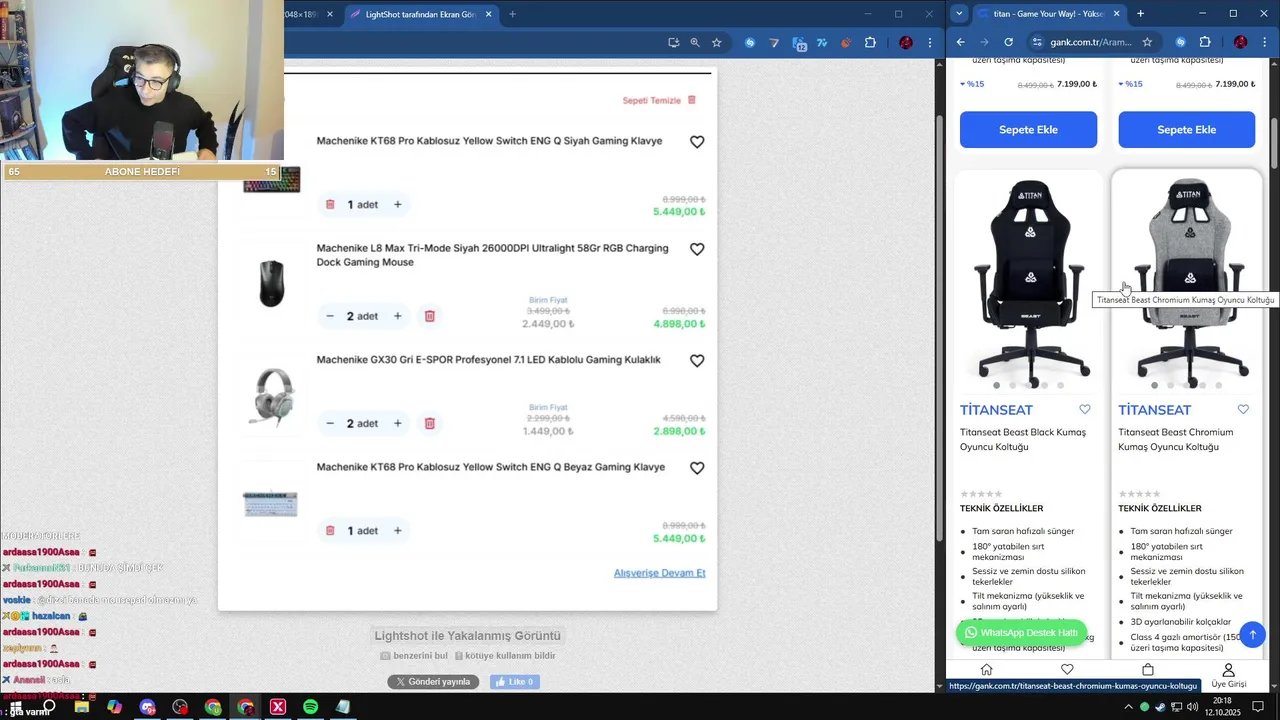This screenshot has height=720, width=1280.
Task: Select first image dot of Beast Black chair
Action: coord(997,385)
